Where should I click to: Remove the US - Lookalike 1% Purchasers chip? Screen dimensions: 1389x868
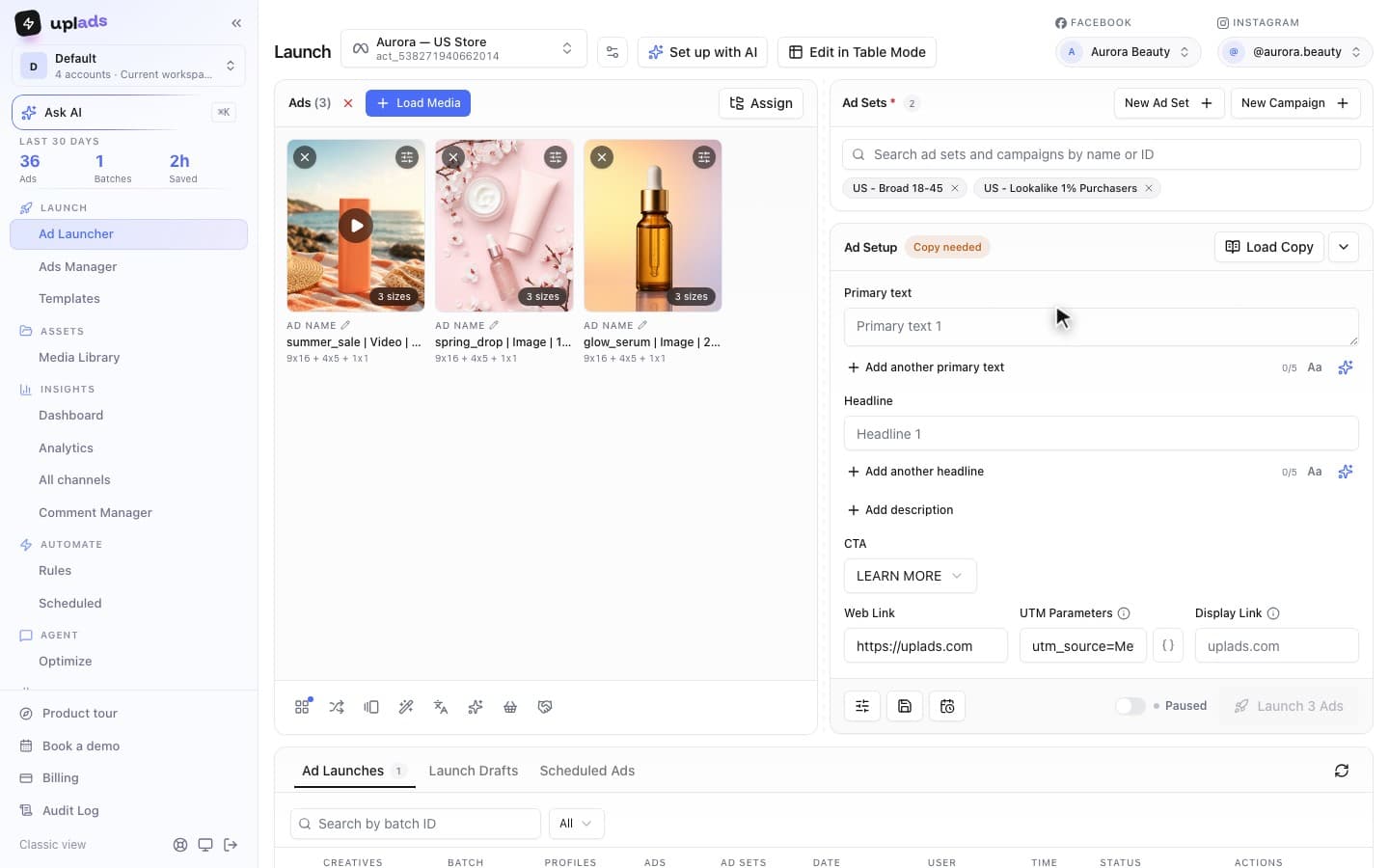coord(1149,188)
